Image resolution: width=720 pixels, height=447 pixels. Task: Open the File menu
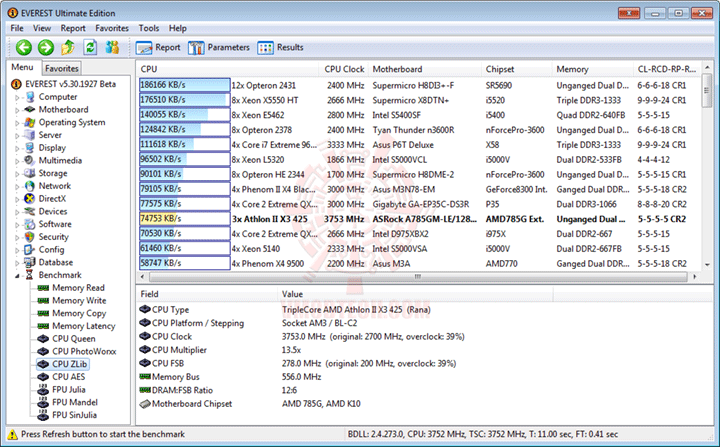click(17, 28)
